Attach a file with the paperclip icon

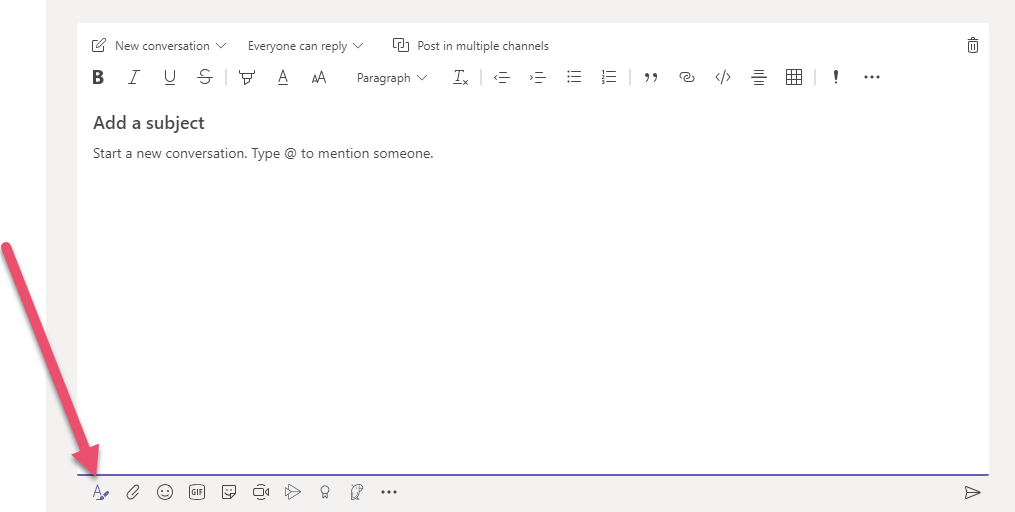(133, 492)
